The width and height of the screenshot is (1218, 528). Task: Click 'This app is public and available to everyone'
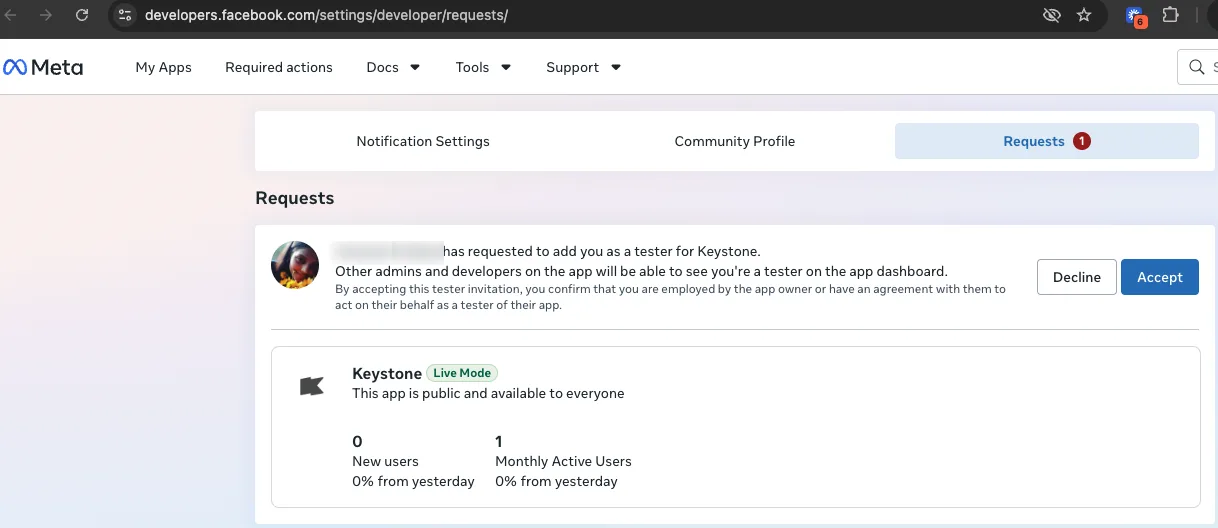[488, 393]
